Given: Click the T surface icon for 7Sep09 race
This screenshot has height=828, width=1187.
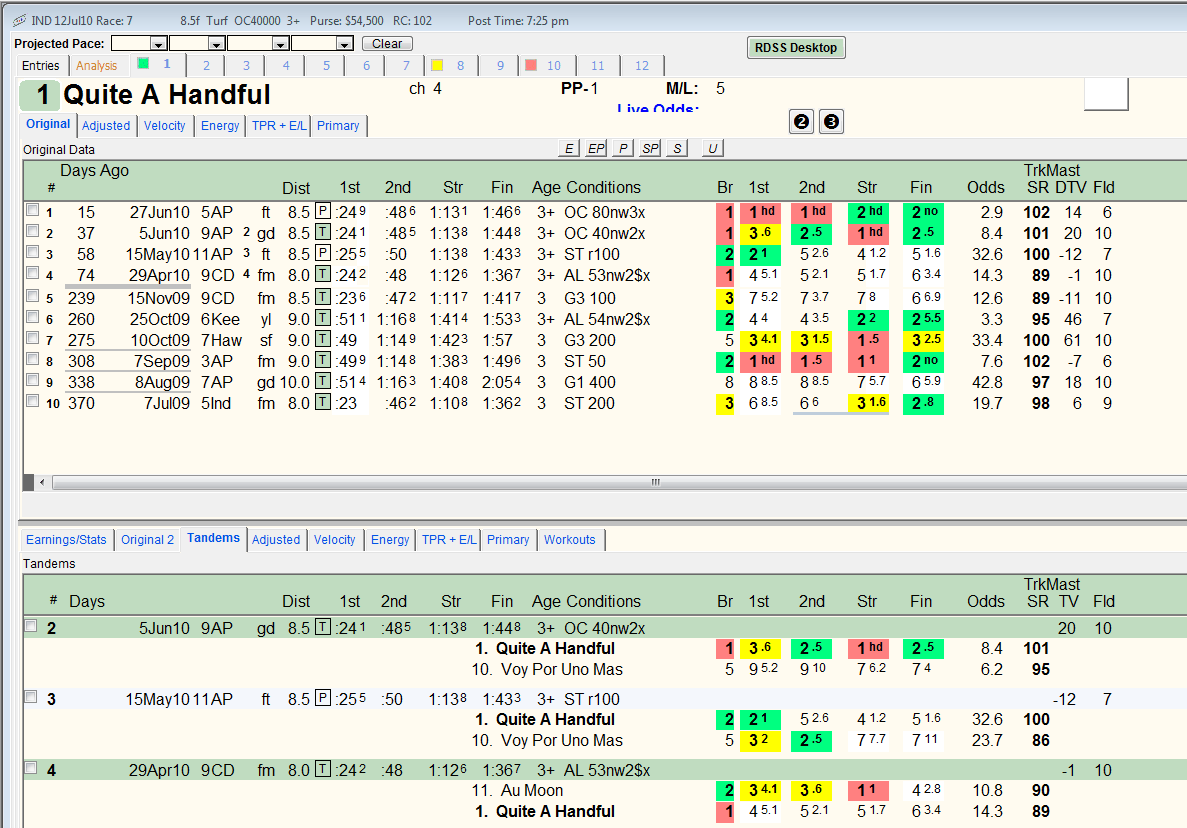Looking at the screenshot, I should 322,360.
